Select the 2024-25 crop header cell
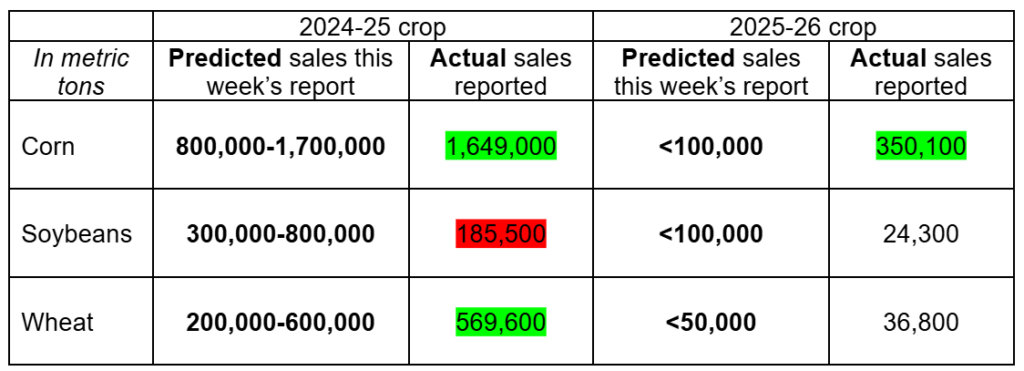1024x371 pixels. [373, 27]
